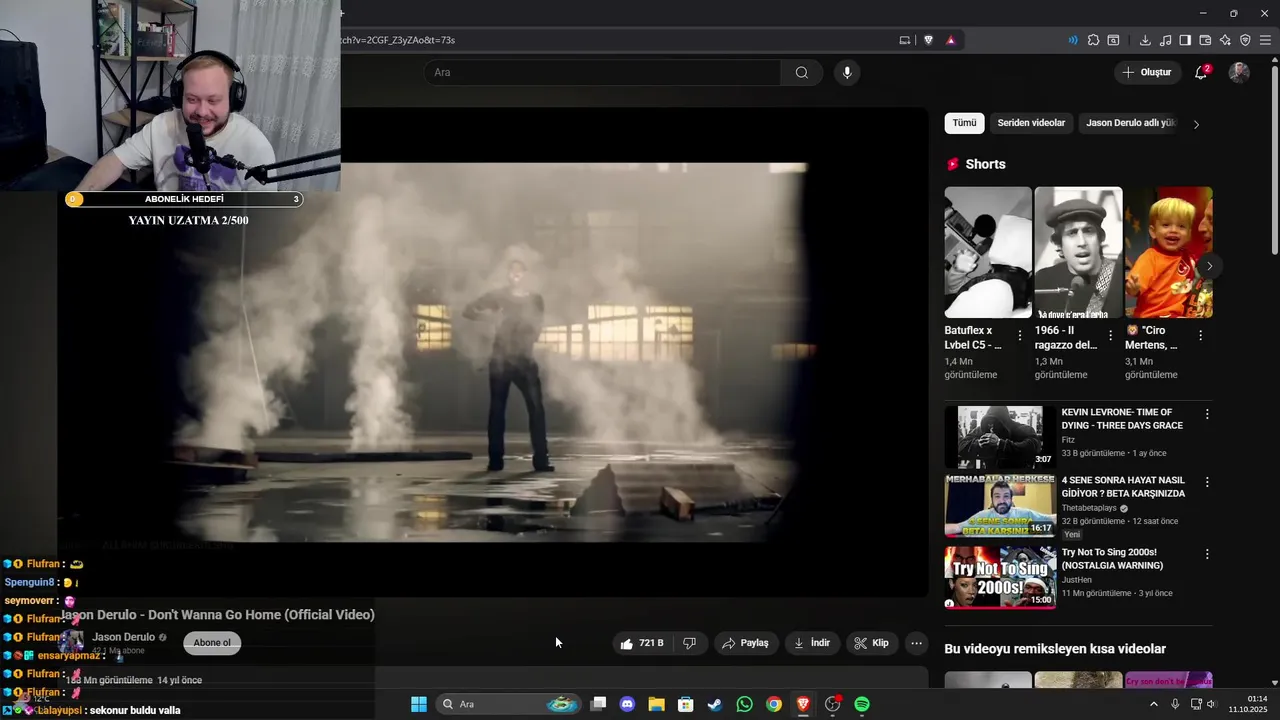This screenshot has height=720, width=1280.
Task: Open options menu for 1966 Il ragazzo short
Action: pos(1110,335)
